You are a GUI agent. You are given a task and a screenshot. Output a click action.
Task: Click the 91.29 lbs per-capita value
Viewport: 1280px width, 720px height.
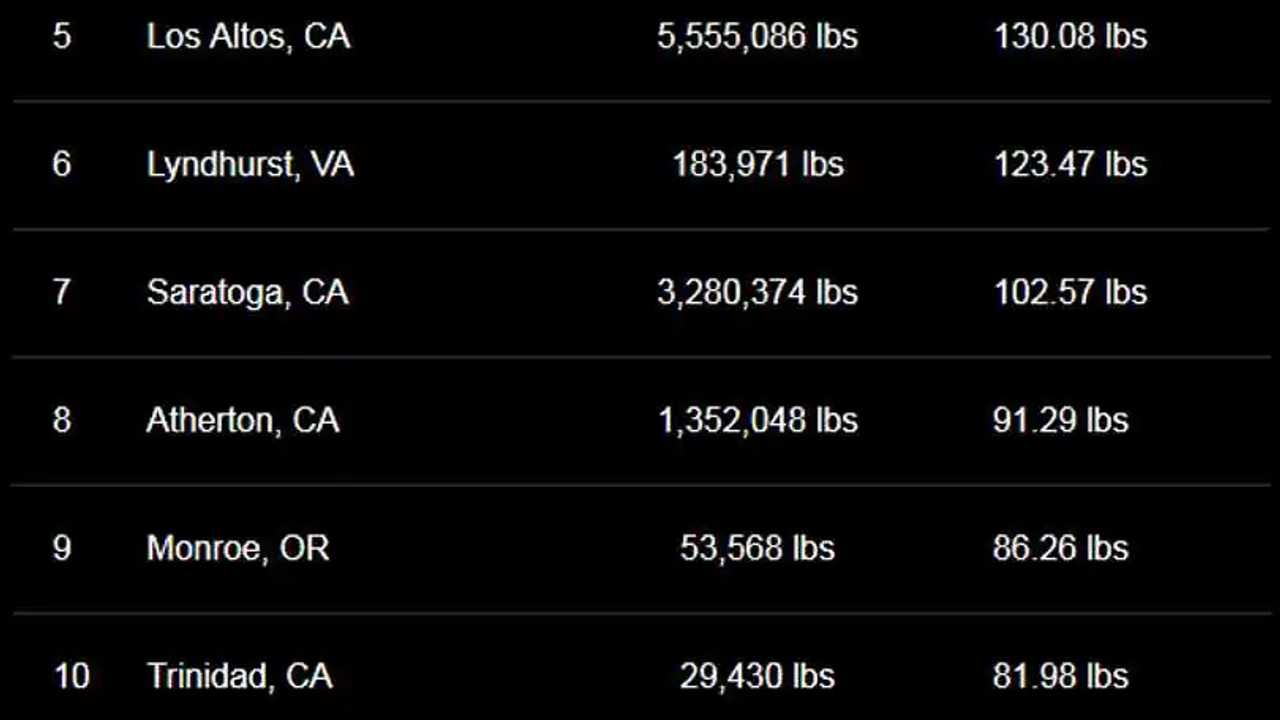1061,420
